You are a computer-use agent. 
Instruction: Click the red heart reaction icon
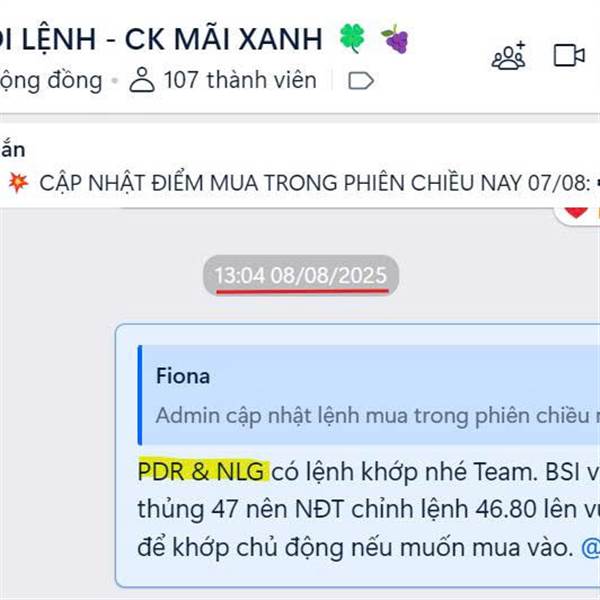tap(576, 212)
